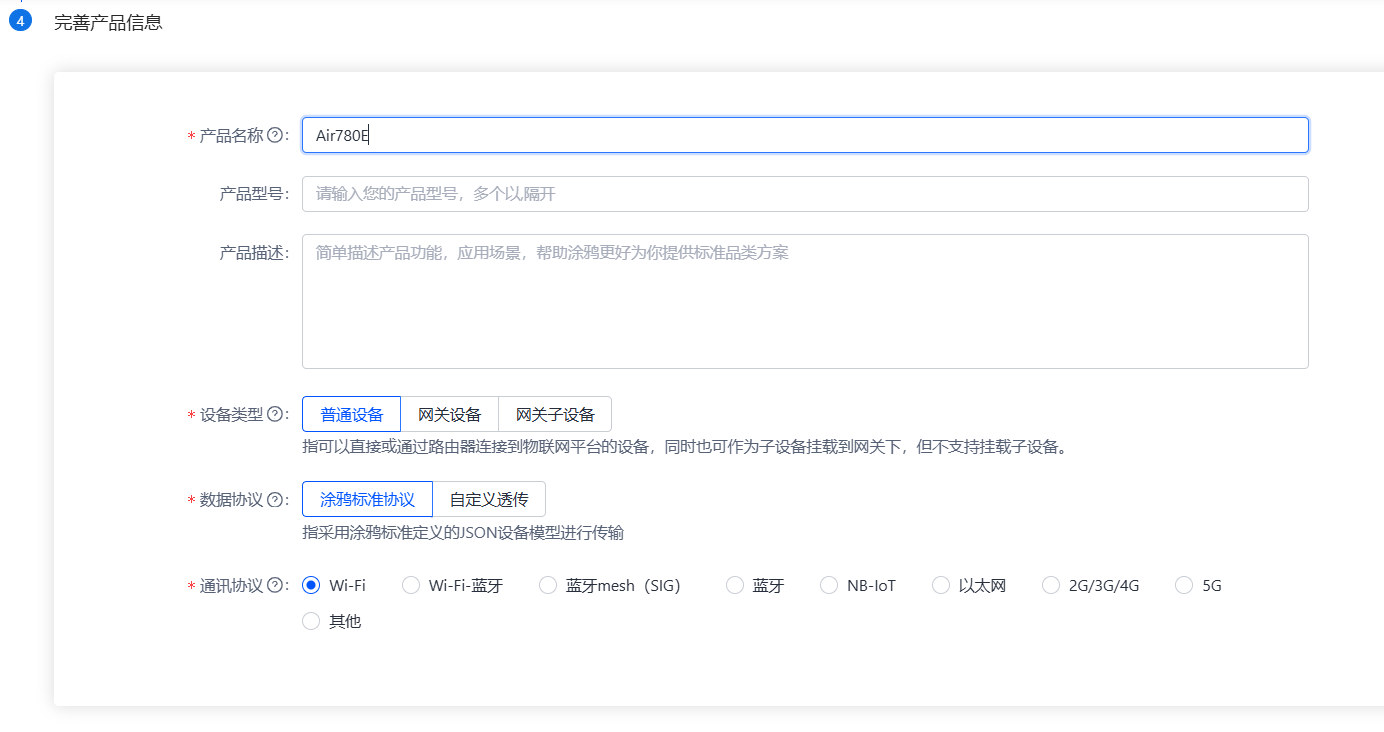Image resolution: width=1384 pixels, height=732 pixels.
Task: Choose 自定义透传 data protocol
Action: [x=489, y=499]
